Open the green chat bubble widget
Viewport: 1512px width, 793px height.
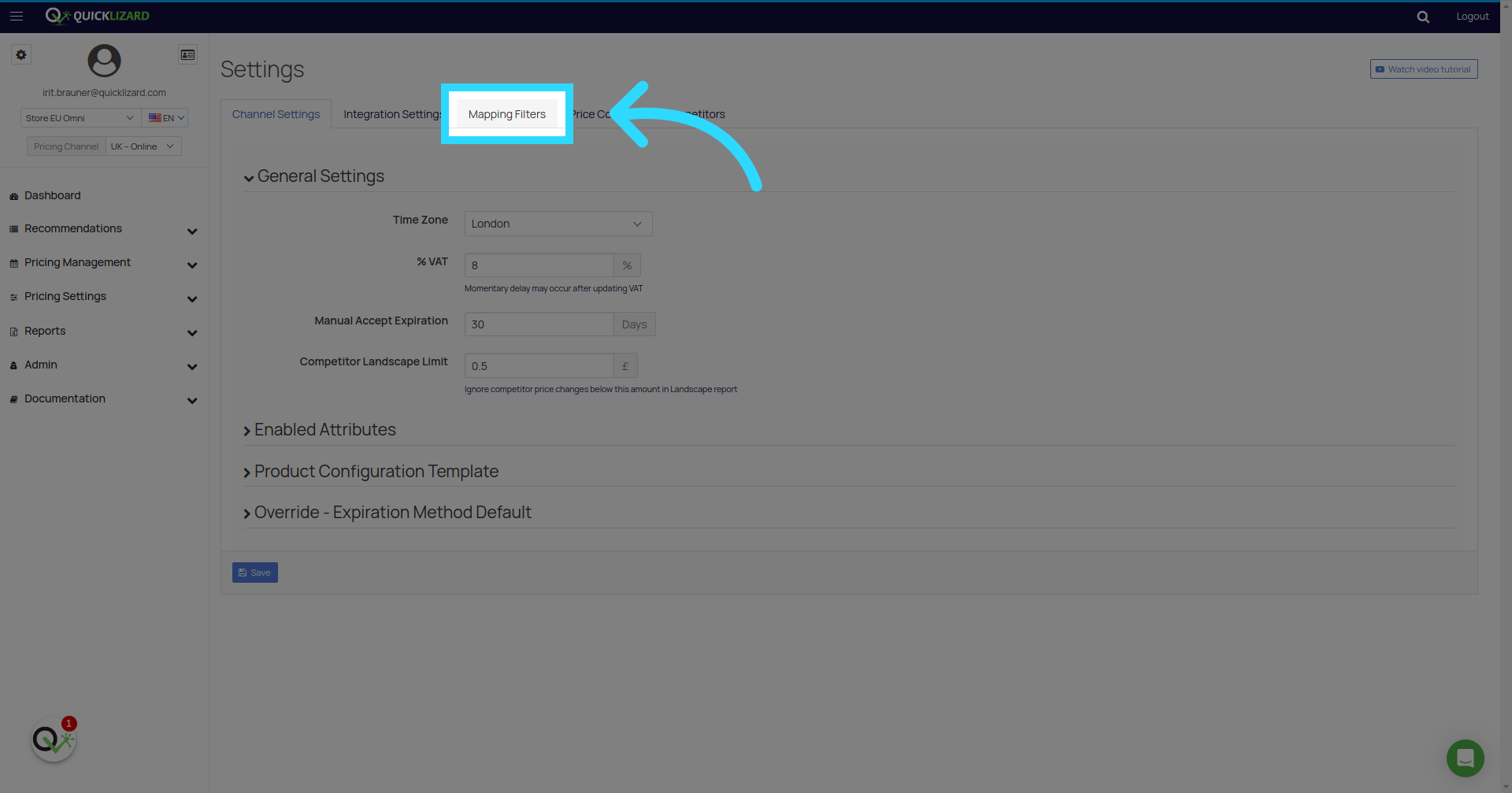[1465, 758]
